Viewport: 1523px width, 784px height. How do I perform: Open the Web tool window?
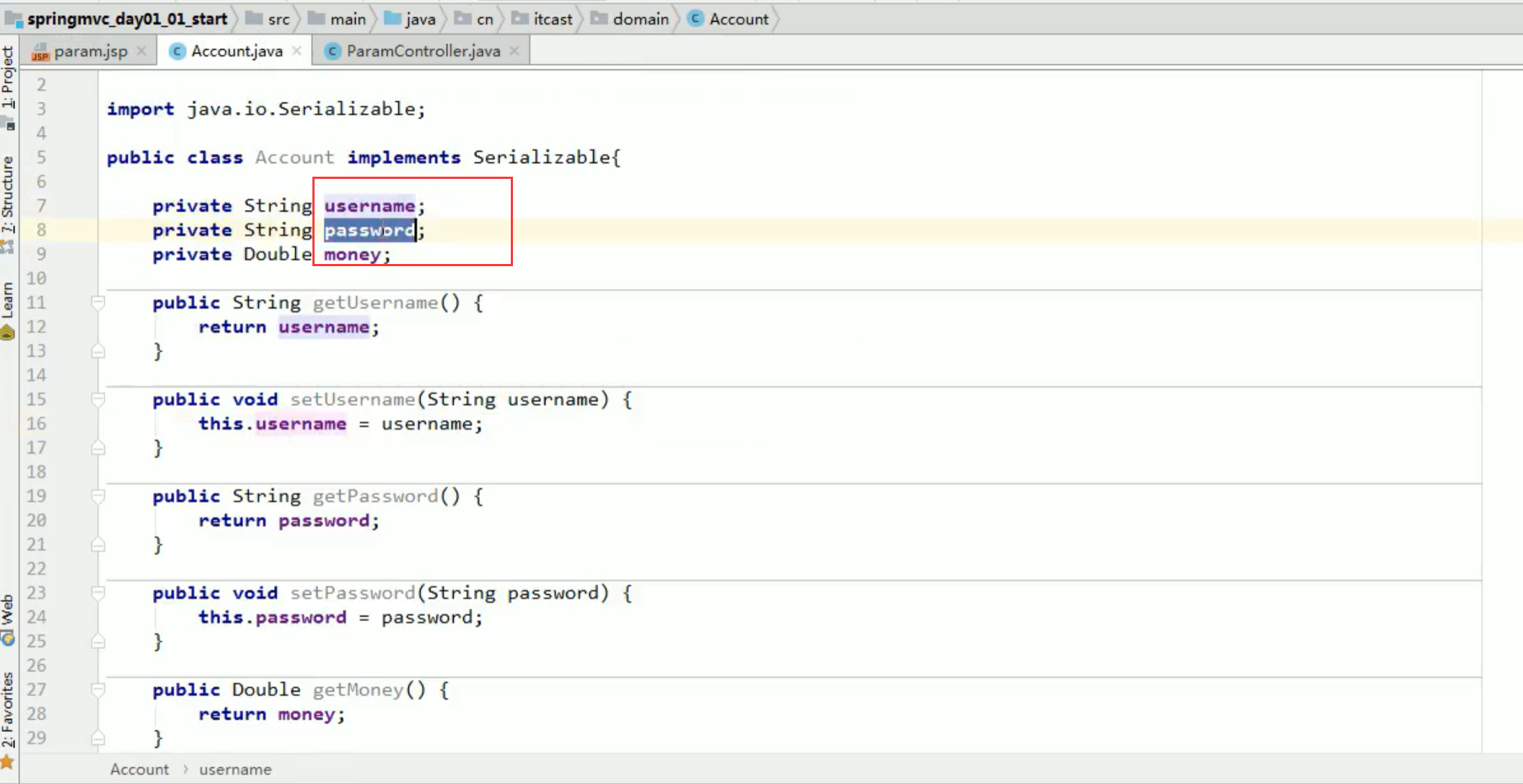pos(8,610)
